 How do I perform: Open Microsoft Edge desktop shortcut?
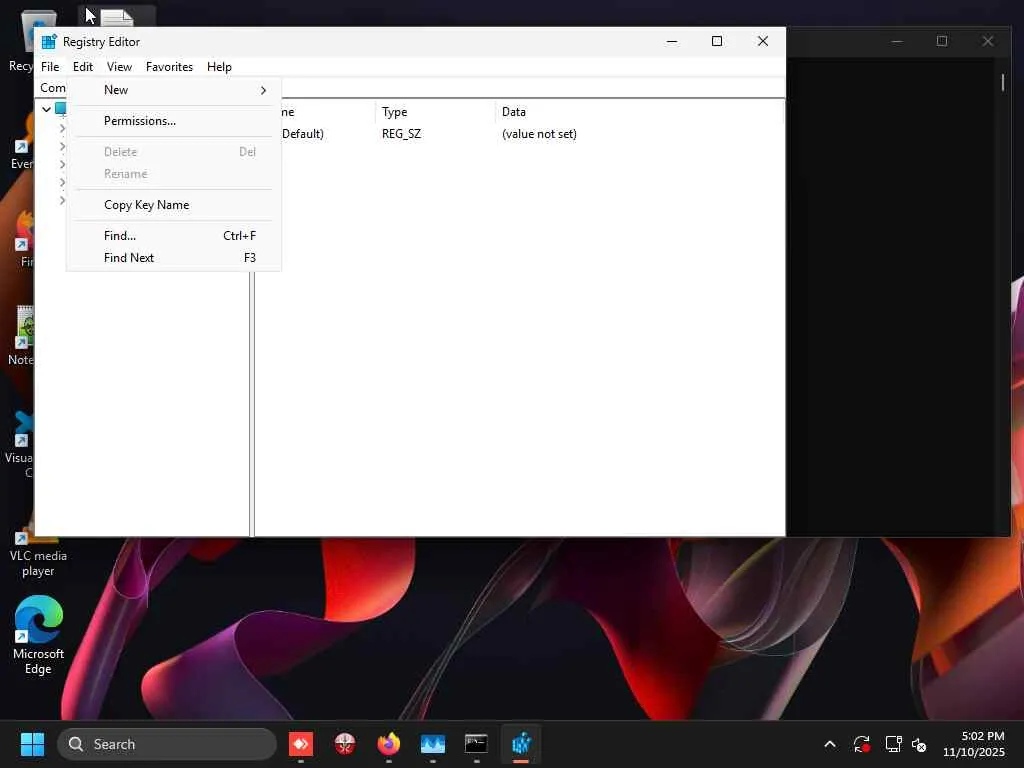39,635
